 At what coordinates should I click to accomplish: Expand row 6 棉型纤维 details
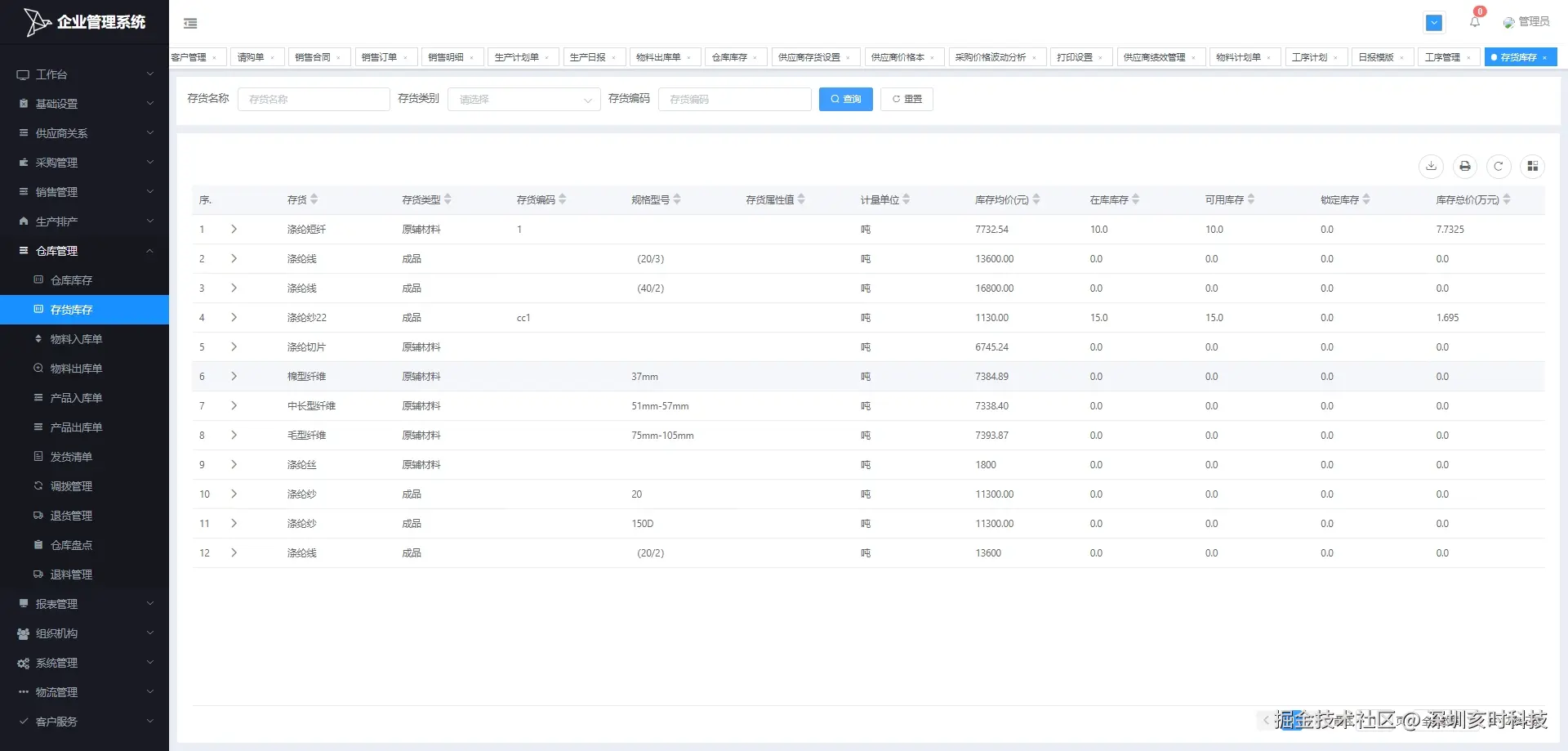click(234, 377)
